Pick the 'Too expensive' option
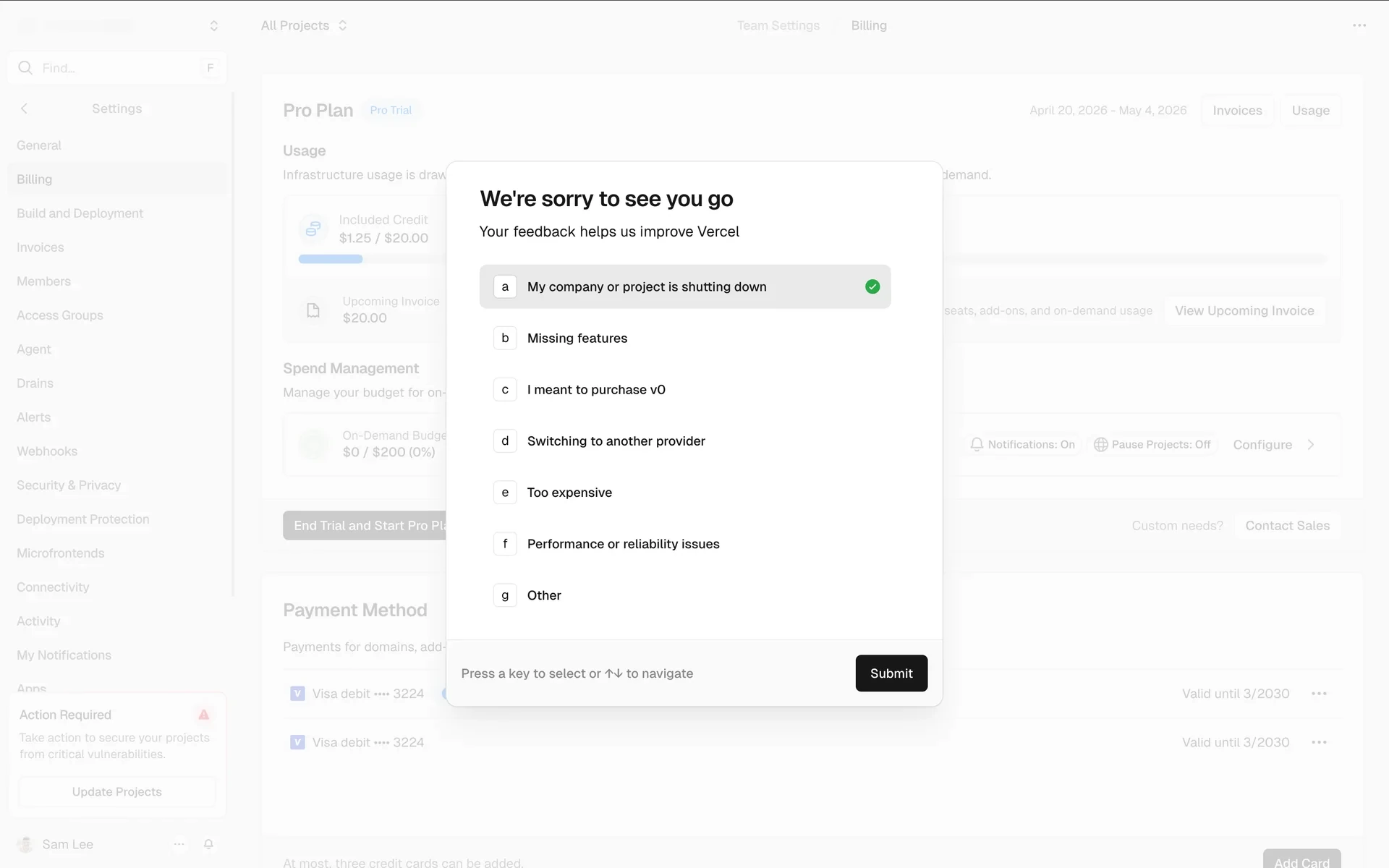The height and width of the screenshot is (868, 1389). [x=685, y=492]
